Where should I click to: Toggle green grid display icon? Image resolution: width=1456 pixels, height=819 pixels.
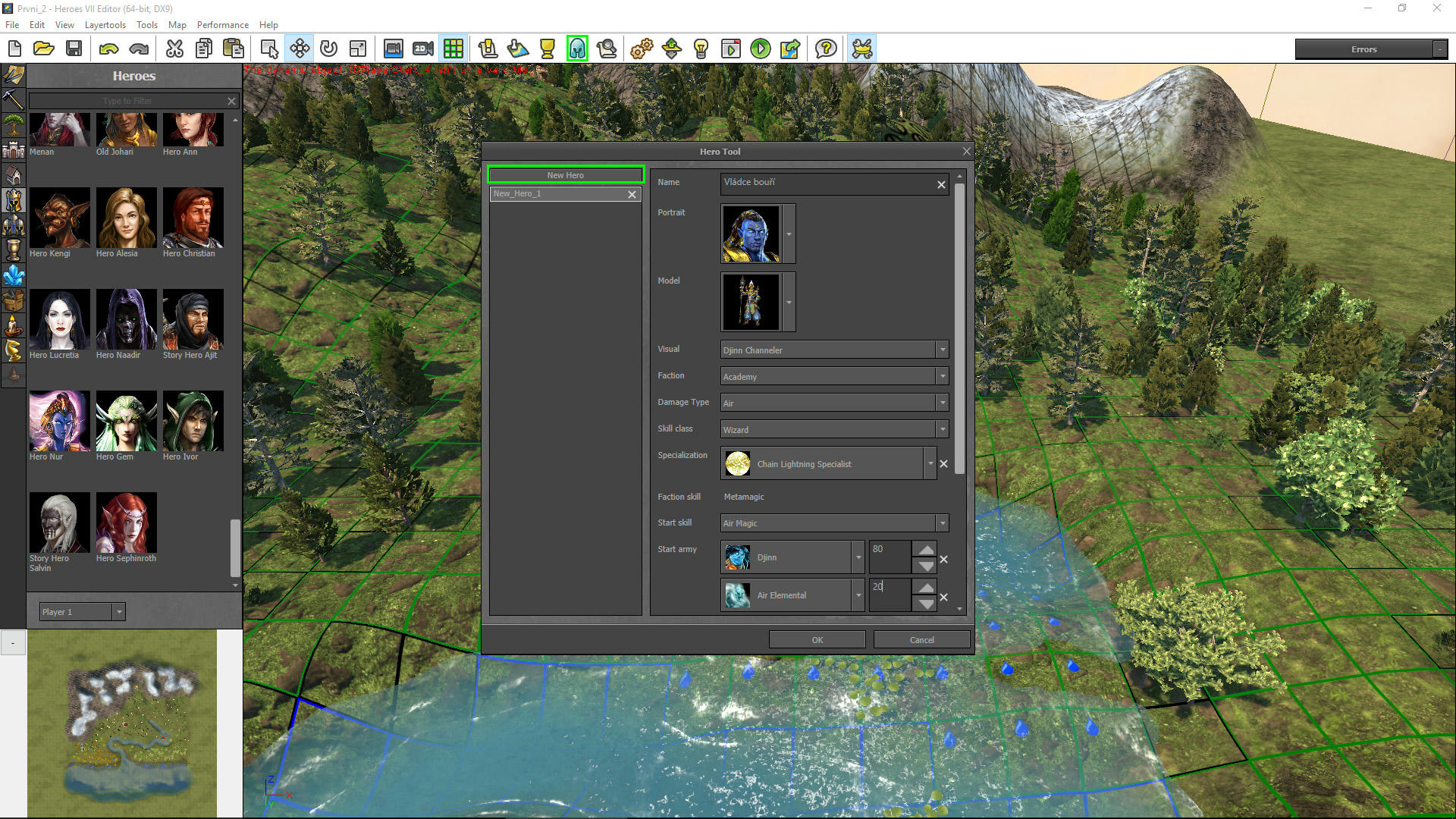453,49
